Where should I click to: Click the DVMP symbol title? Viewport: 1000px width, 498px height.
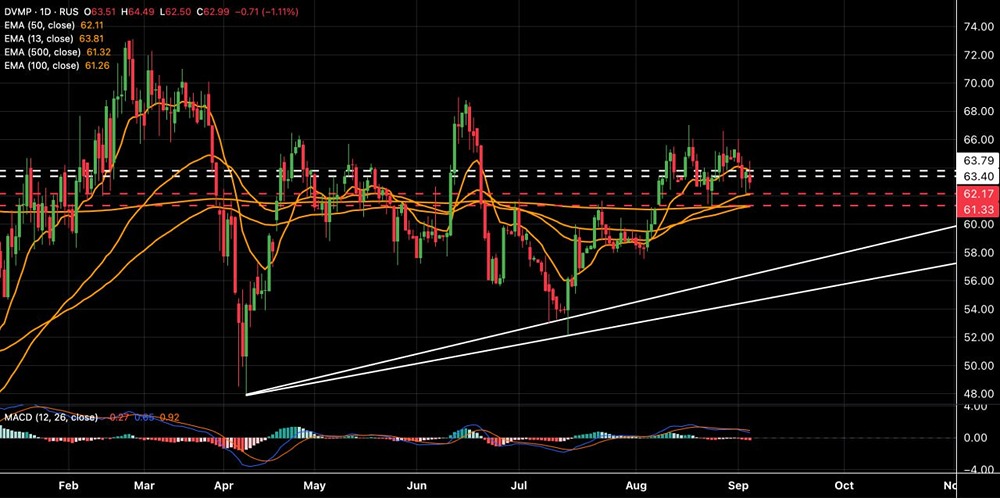click(x=18, y=12)
